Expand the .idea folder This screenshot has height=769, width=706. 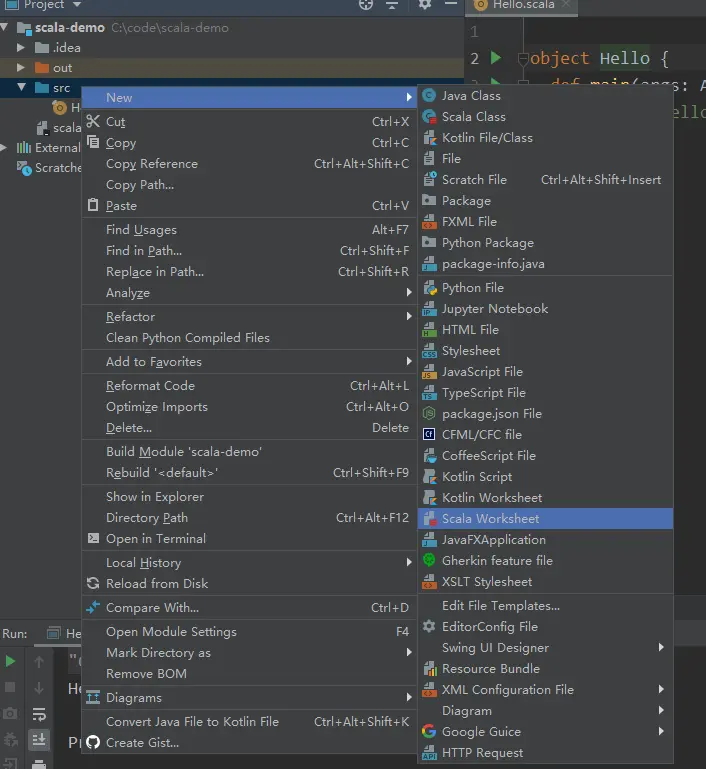pos(21,48)
